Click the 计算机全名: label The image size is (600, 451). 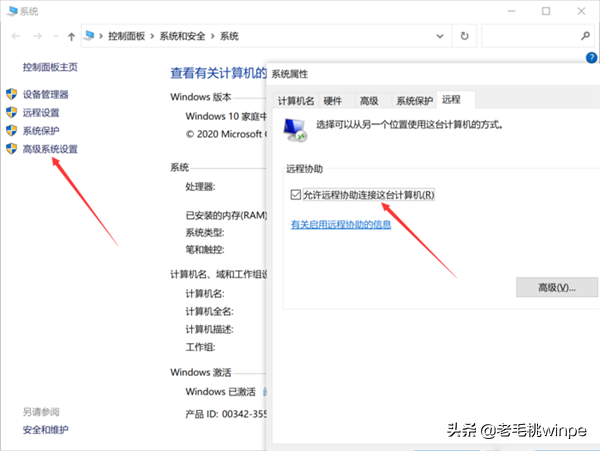pos(210,311)
